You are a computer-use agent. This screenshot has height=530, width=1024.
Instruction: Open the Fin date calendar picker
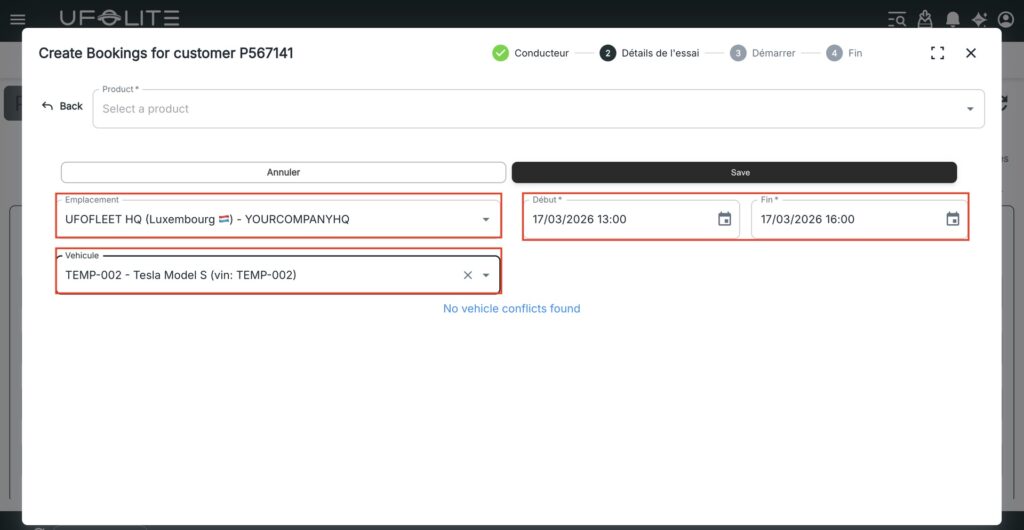pyautogui.click(x=952, y=219)
